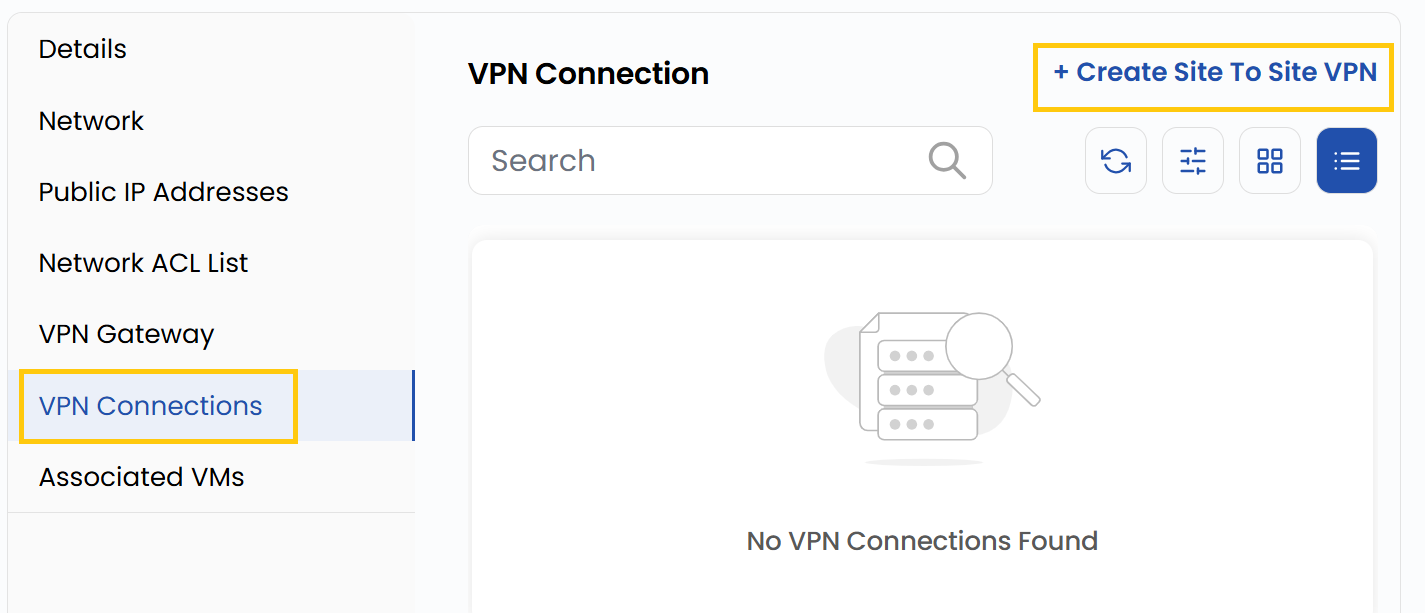Image resolution: width=1425 pixels, height=613 pixels.
Task: Navigate to VPN Gateway
Action: (x=126, y=334)
